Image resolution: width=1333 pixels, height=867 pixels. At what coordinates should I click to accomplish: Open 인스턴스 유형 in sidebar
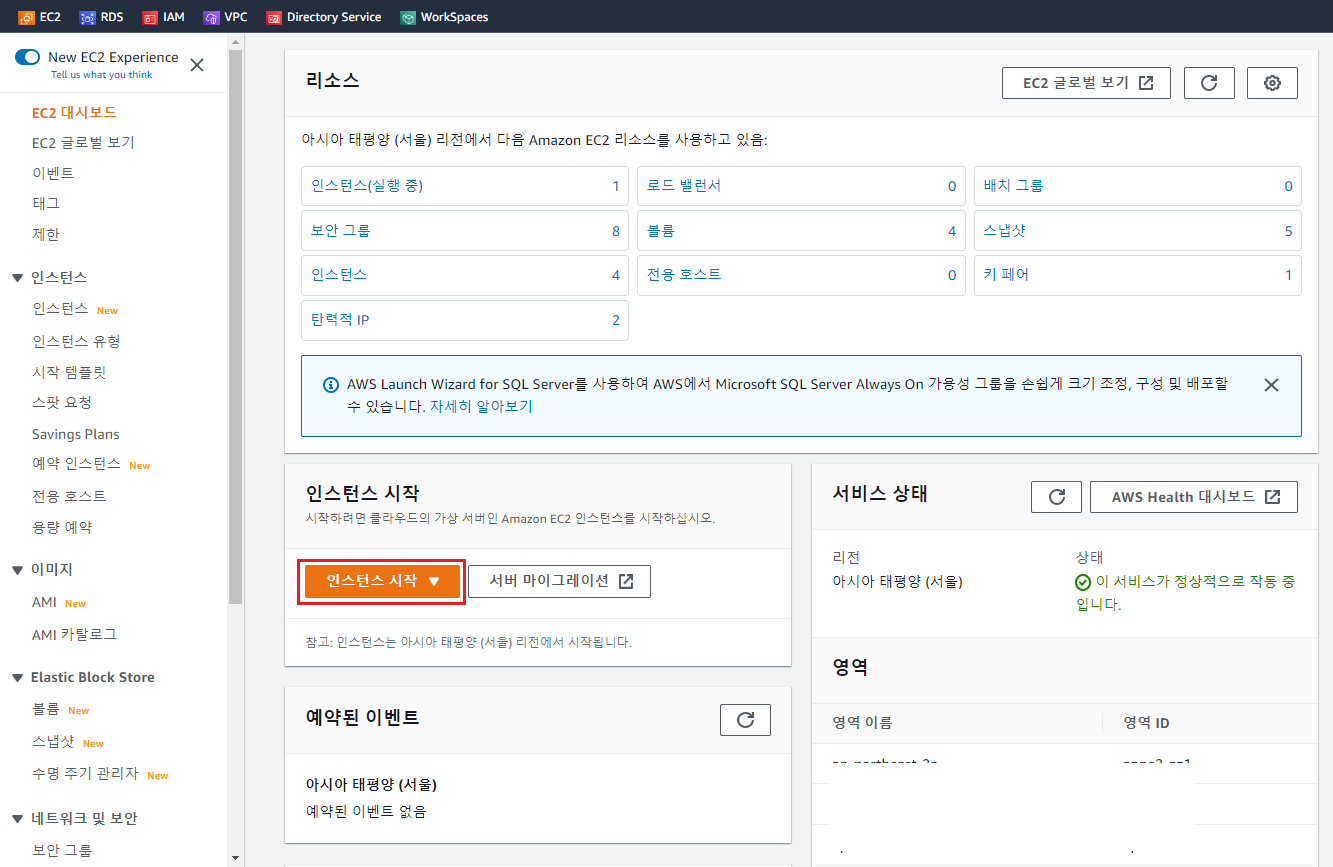(x=76, y=341)
